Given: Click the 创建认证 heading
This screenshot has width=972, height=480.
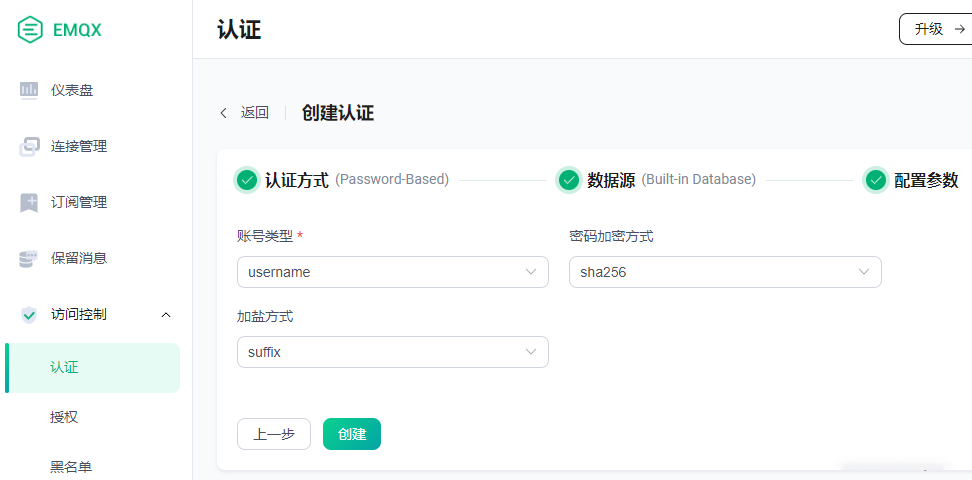Looking at the screenshot, I should 338,113.
